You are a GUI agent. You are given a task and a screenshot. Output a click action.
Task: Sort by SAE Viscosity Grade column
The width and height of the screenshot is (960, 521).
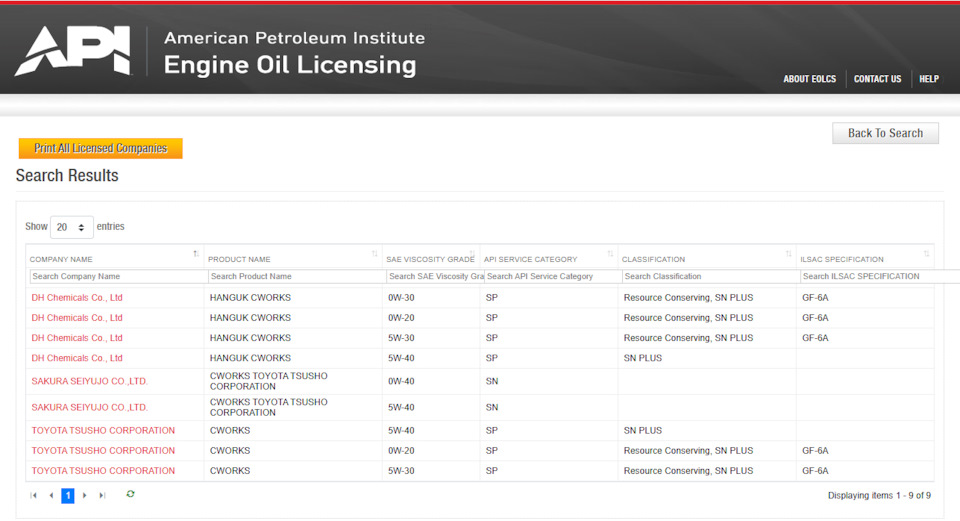tap(472, 253)
